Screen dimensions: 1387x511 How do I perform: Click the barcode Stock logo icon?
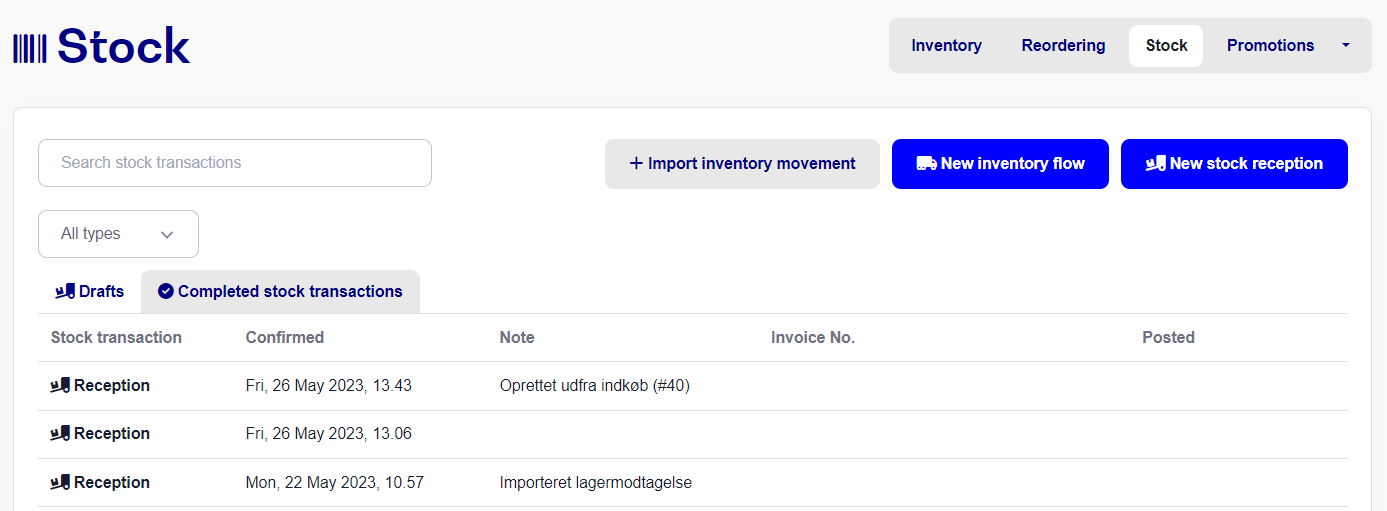(x=29, y=48)
